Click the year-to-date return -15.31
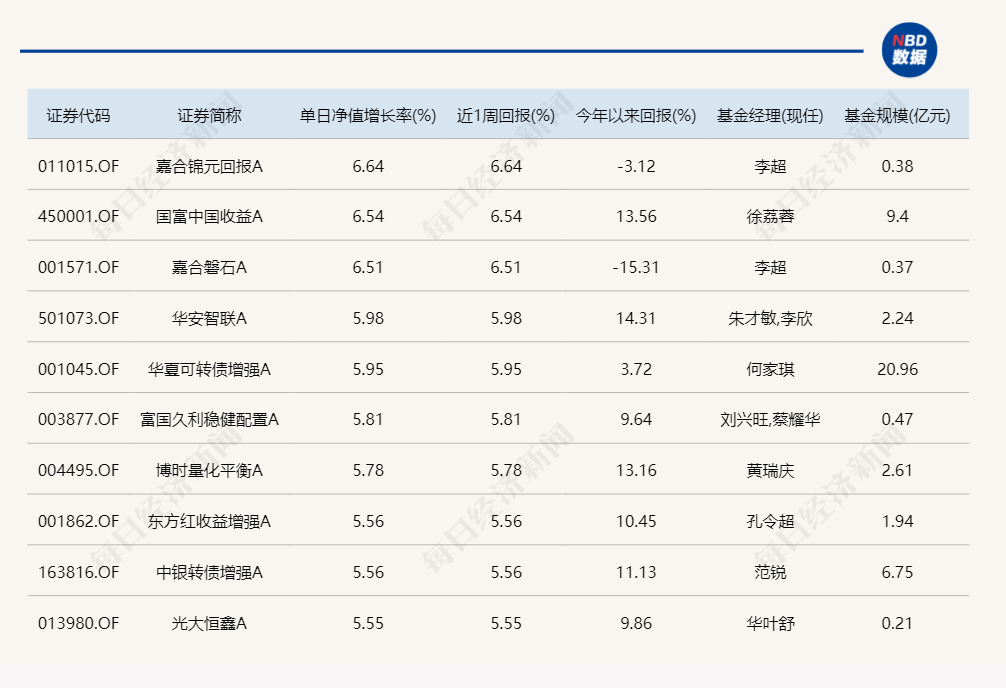 pos(636,267)
